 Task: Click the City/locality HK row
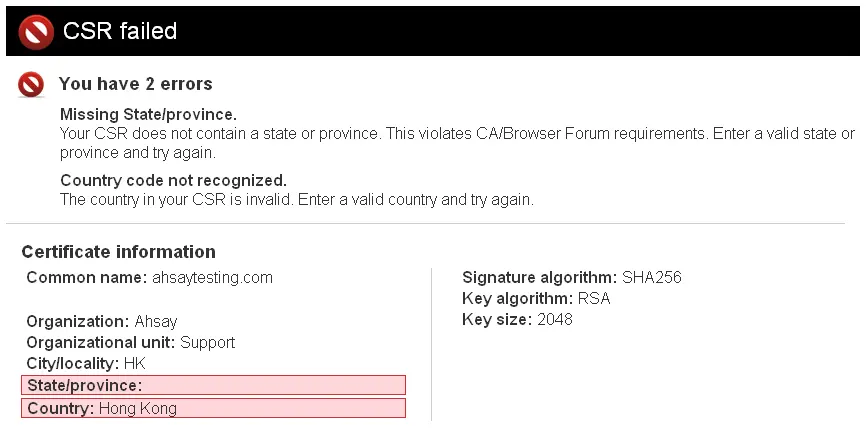click(86, 363)
